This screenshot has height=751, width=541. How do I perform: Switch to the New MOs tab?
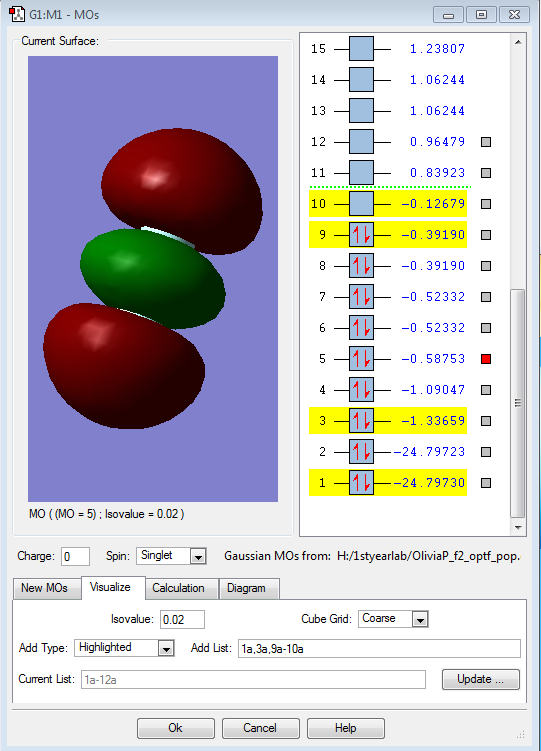(45, 588)
